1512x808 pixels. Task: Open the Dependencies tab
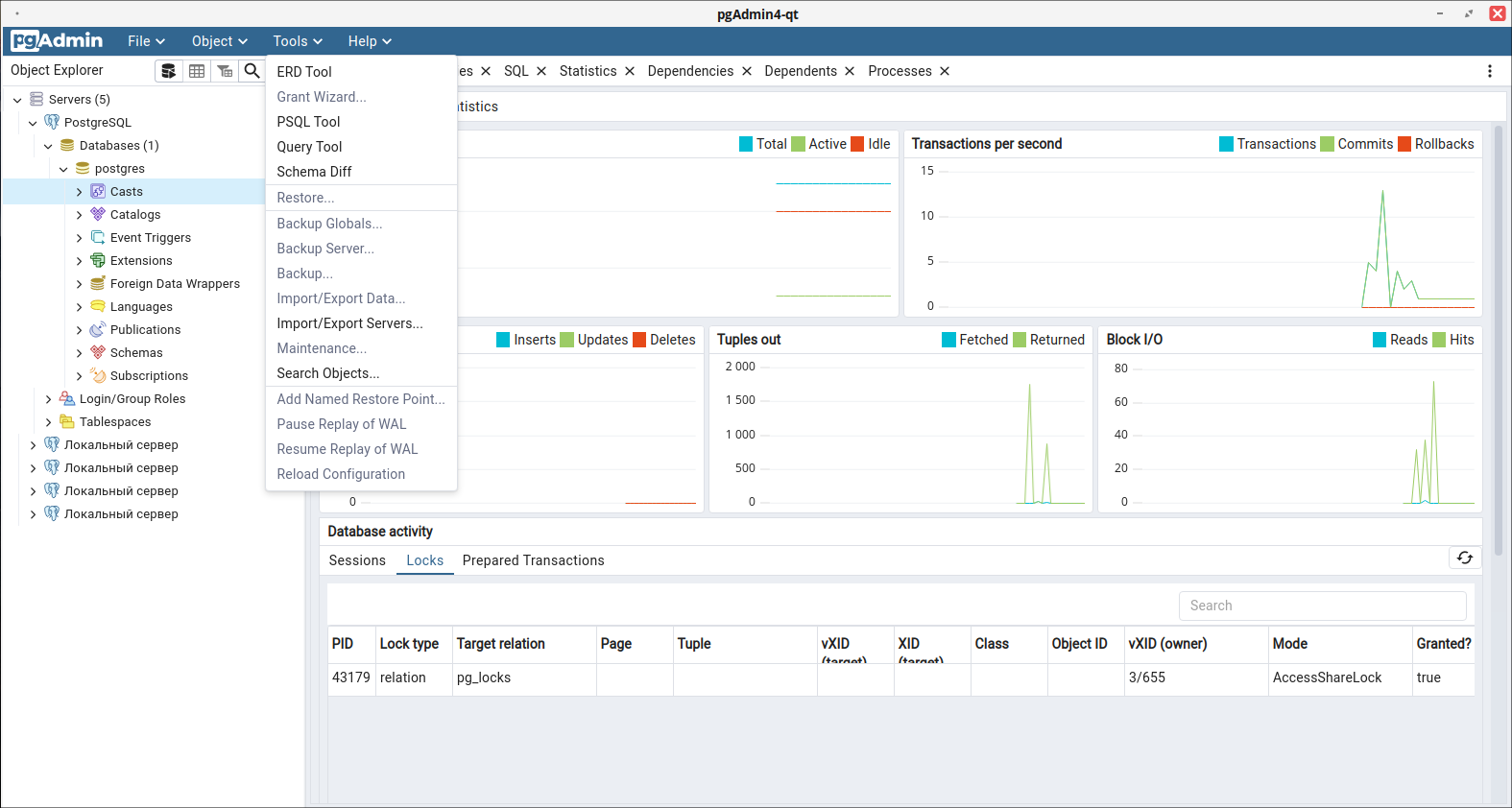pos(690,71)
